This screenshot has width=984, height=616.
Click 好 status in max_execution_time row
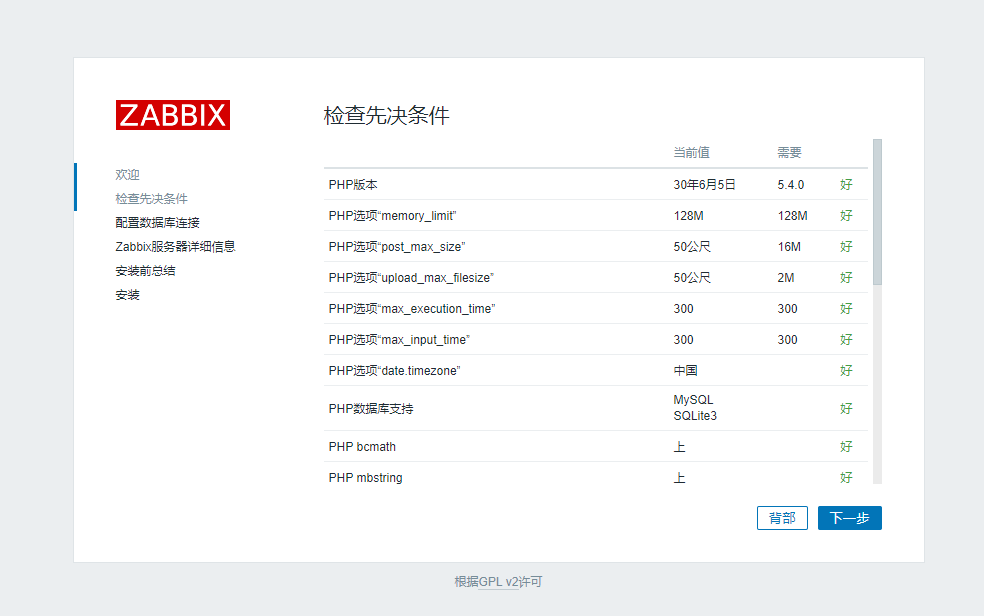click(846, 309)
